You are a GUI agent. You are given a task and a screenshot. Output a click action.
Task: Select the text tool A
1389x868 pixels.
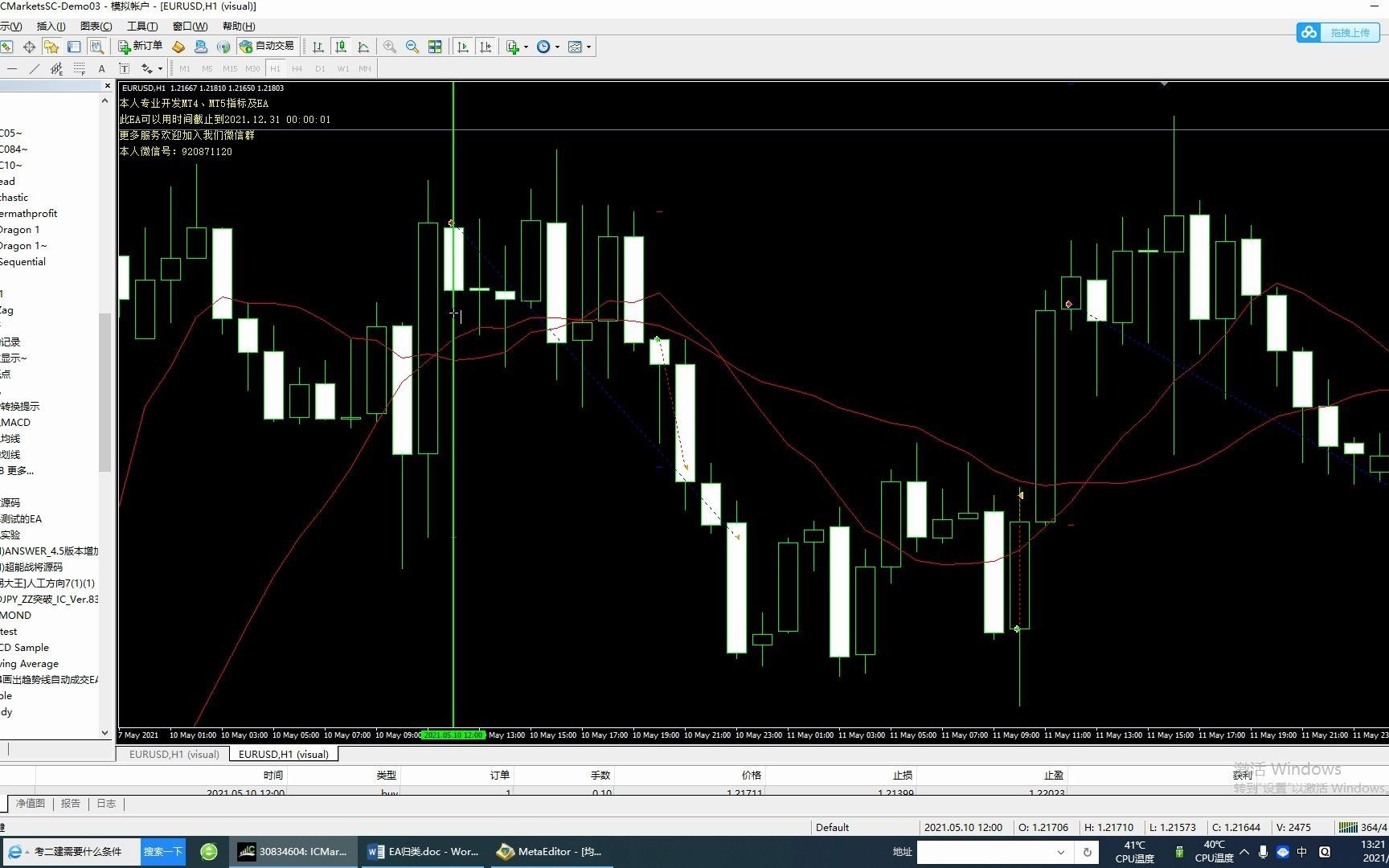point(101,68)
